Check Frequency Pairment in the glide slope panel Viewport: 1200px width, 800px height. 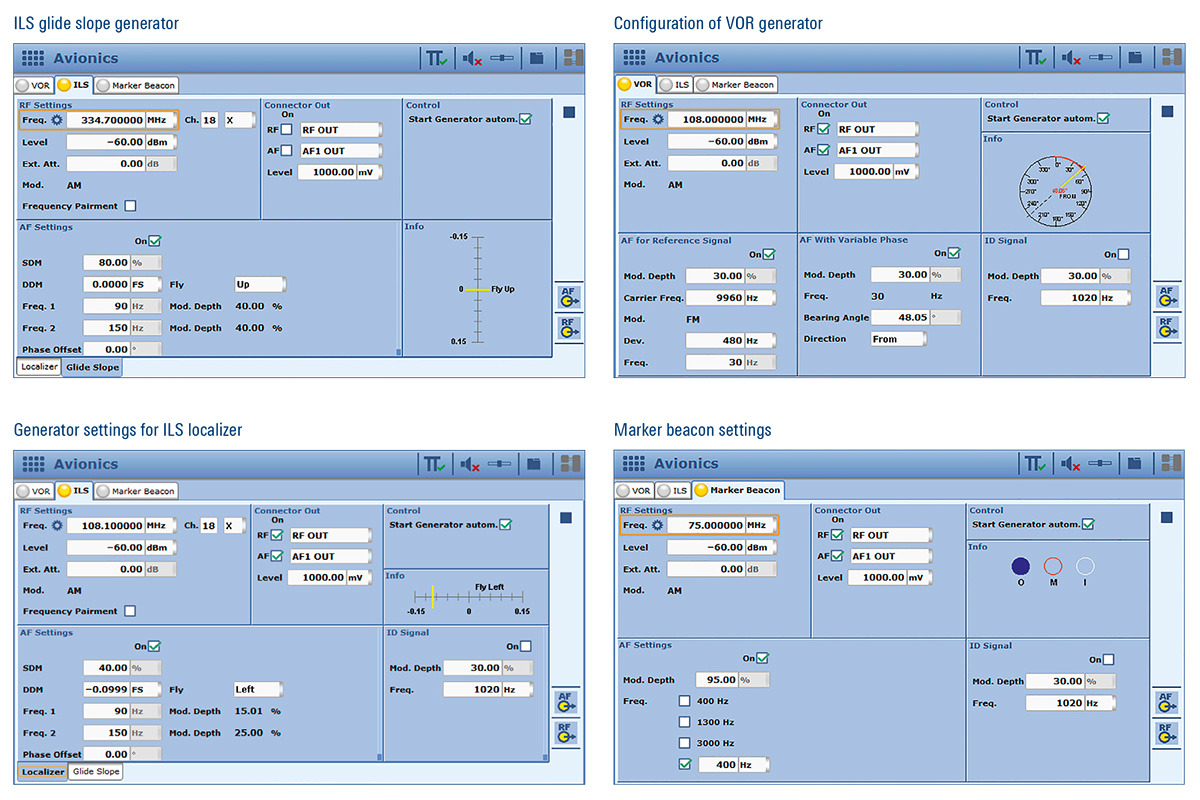tap(130, 206)
